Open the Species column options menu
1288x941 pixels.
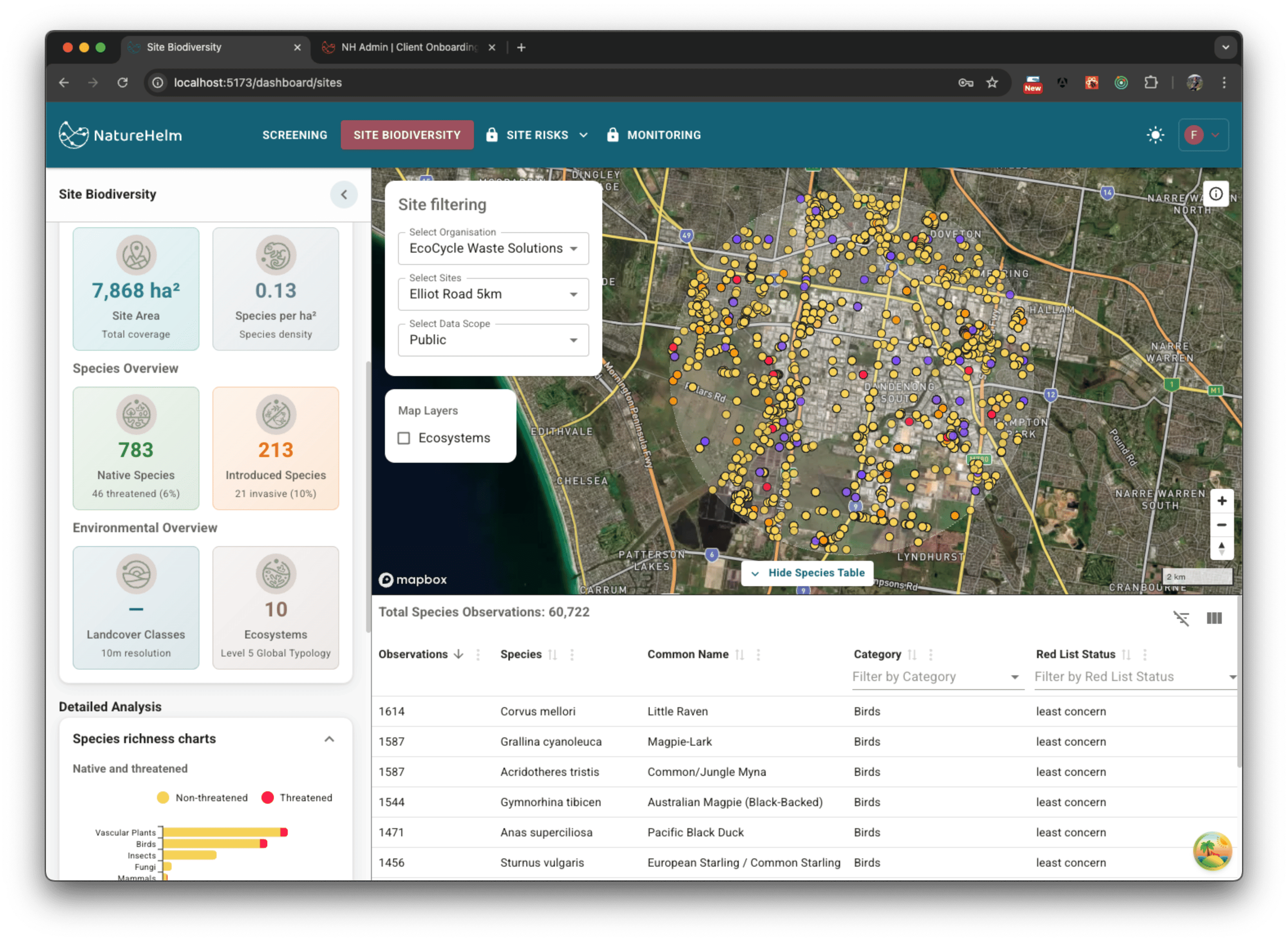(572, 655)
